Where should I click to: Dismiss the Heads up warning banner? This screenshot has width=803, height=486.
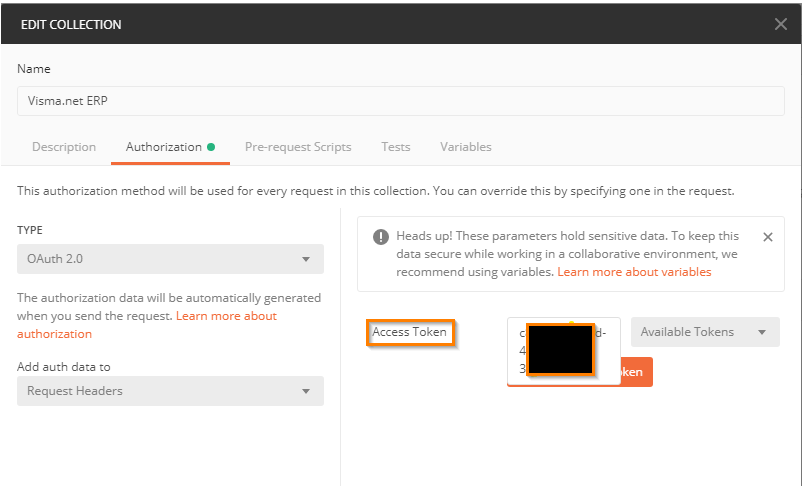pos(768,237)
